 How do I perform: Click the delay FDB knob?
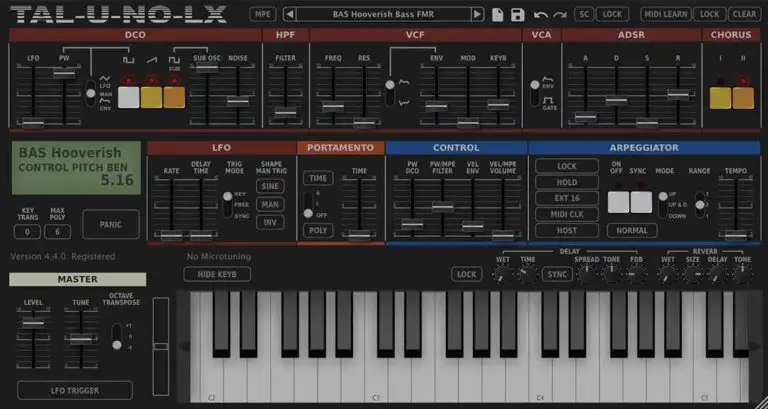(636, 275)
